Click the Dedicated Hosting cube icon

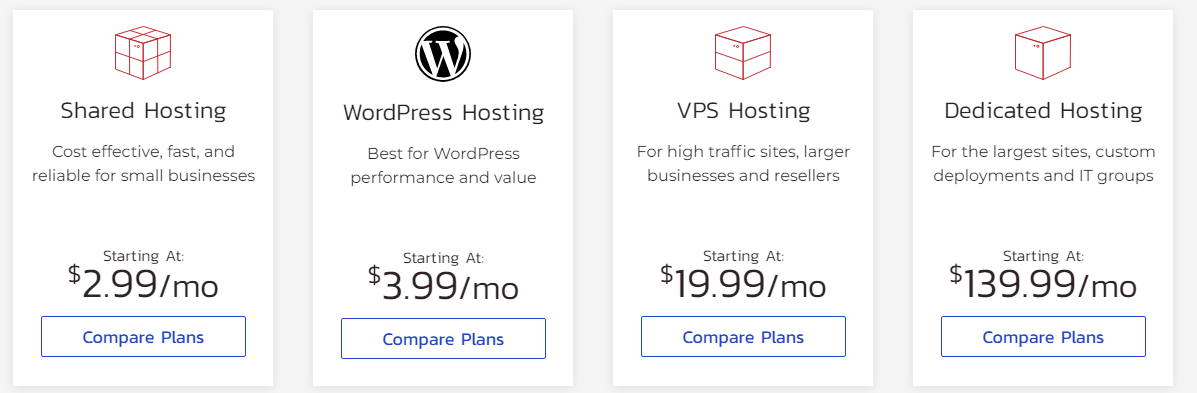[x=1043, y=53]
